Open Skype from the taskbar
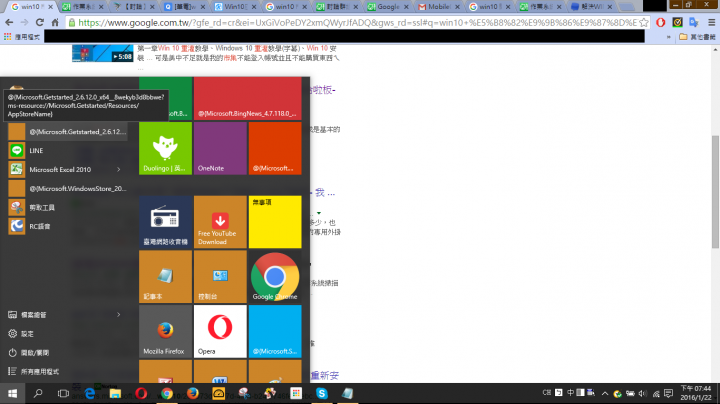The width and height of the screenshot is (720, 404). point(321,393)
